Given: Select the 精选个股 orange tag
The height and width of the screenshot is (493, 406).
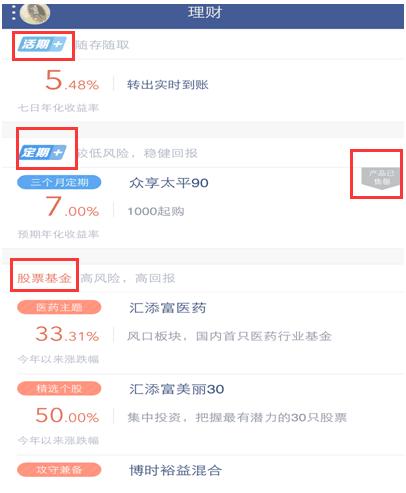Looking at the screenshot, I should 59,388.
